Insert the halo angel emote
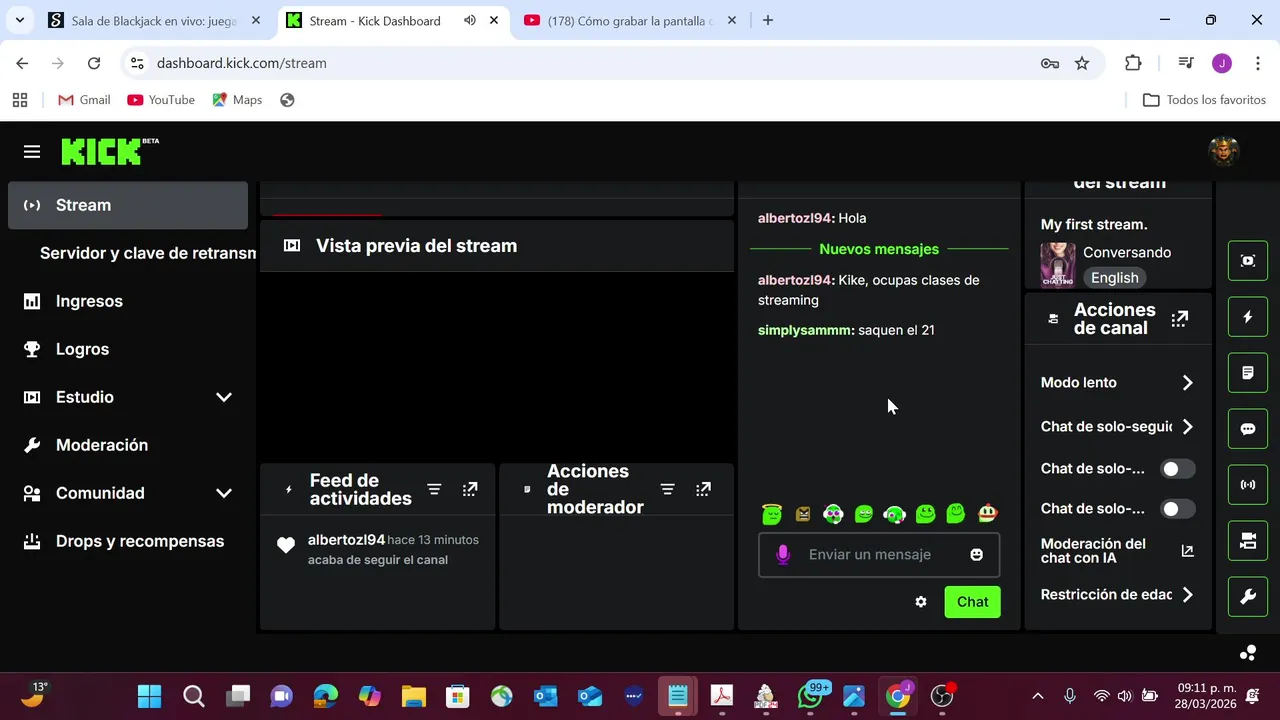This screenshot has height=720, width=1280. [772, 514]
